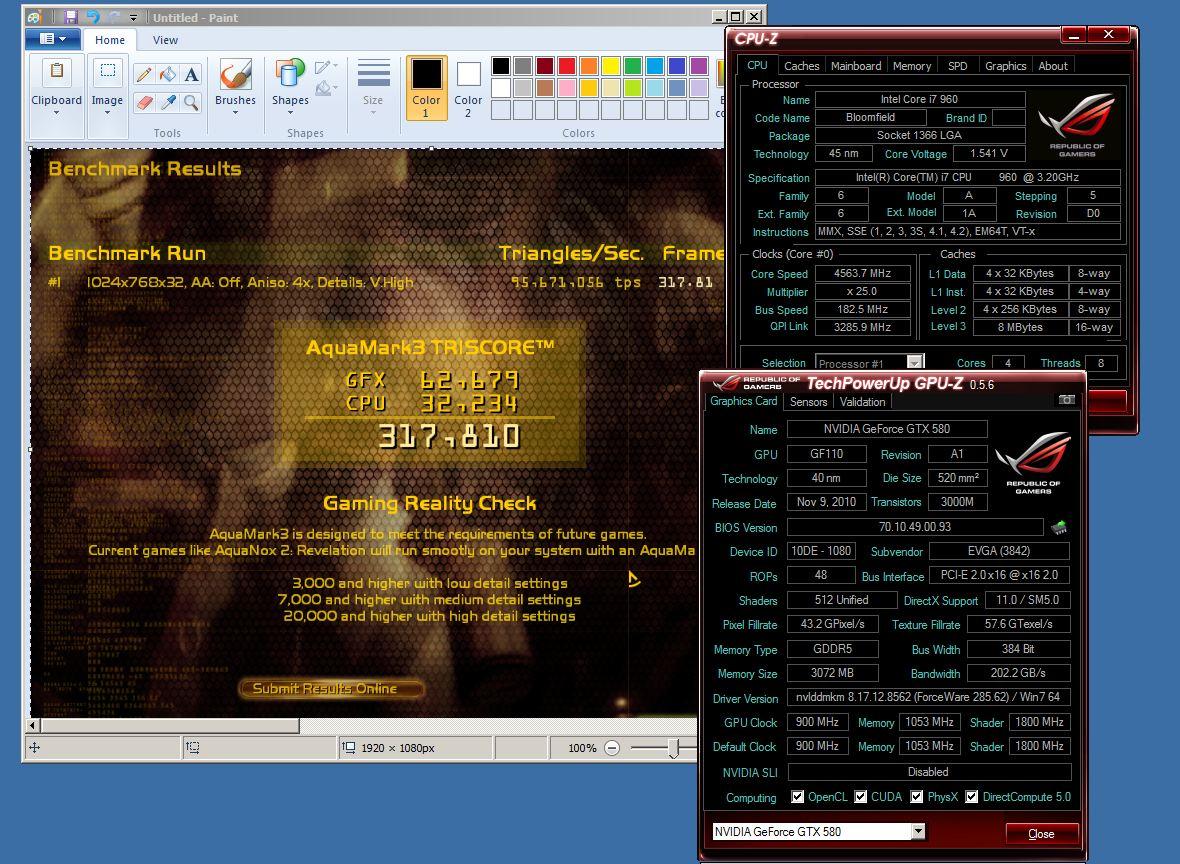Toggle the OpenCL checkbox

798,796
